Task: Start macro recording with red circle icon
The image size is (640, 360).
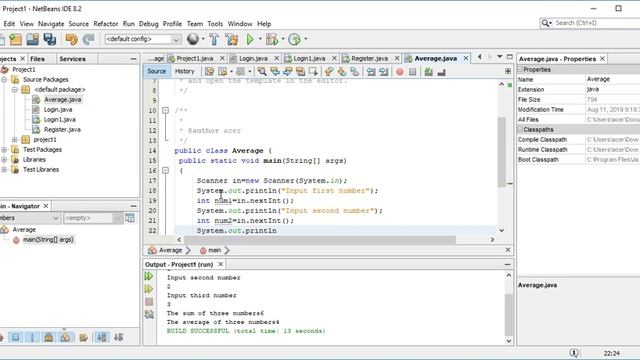Action: pos(400,72)
